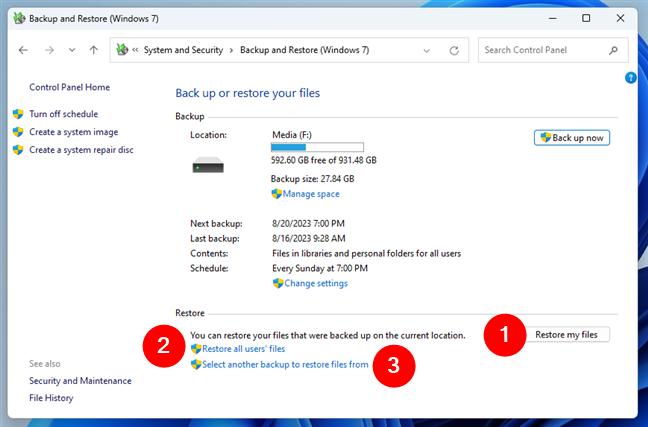The width and height of the screenshot is (648, 427).
Task: Click Select another backup to restore files from
Action: pyautogui.click(x=285, y=365)
